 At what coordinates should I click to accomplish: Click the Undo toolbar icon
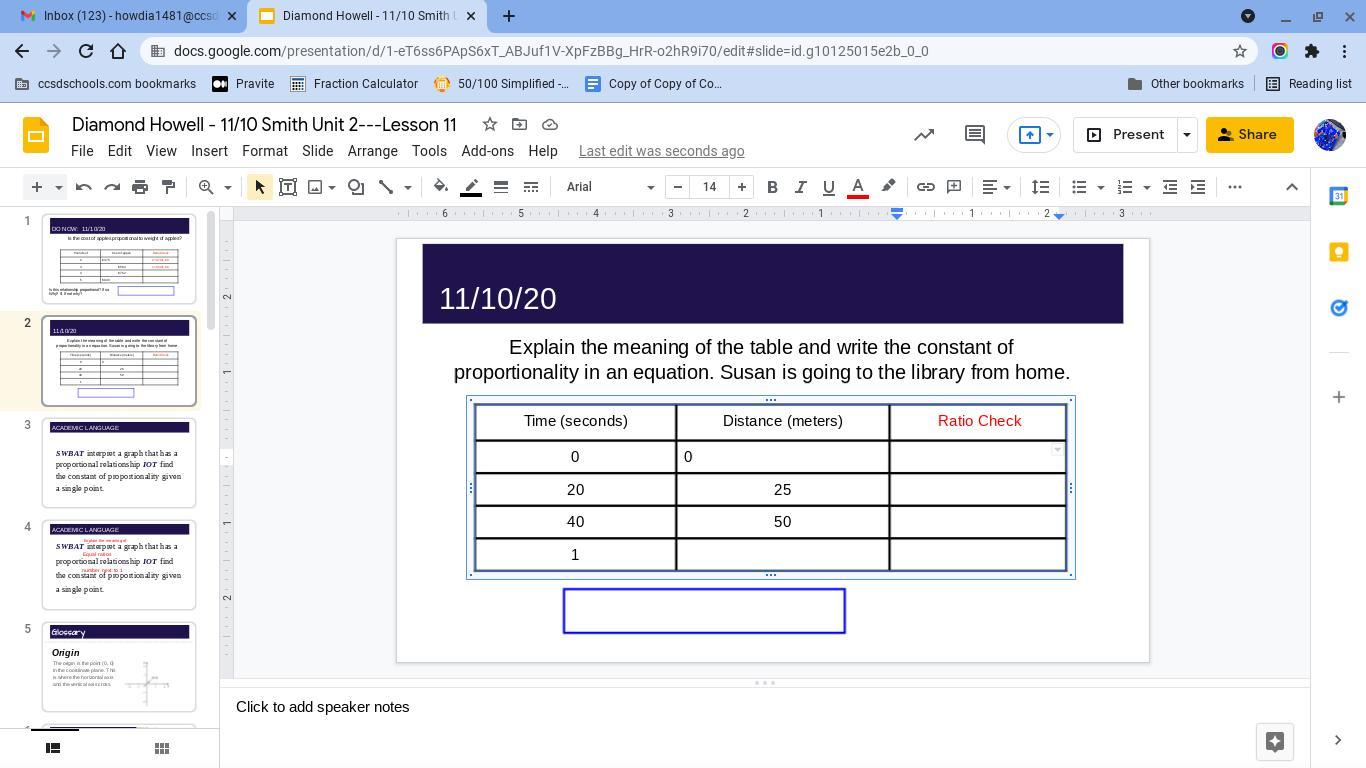pos(84,187)
